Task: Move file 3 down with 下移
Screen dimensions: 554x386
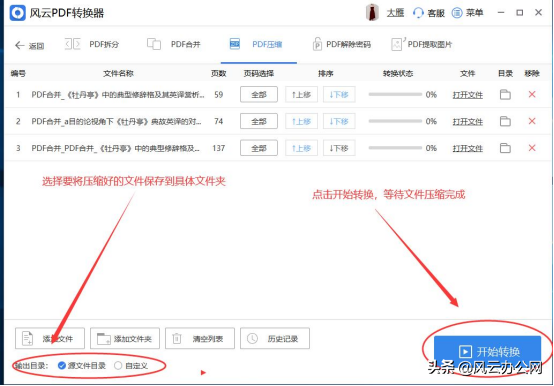Action: point(339,148)
